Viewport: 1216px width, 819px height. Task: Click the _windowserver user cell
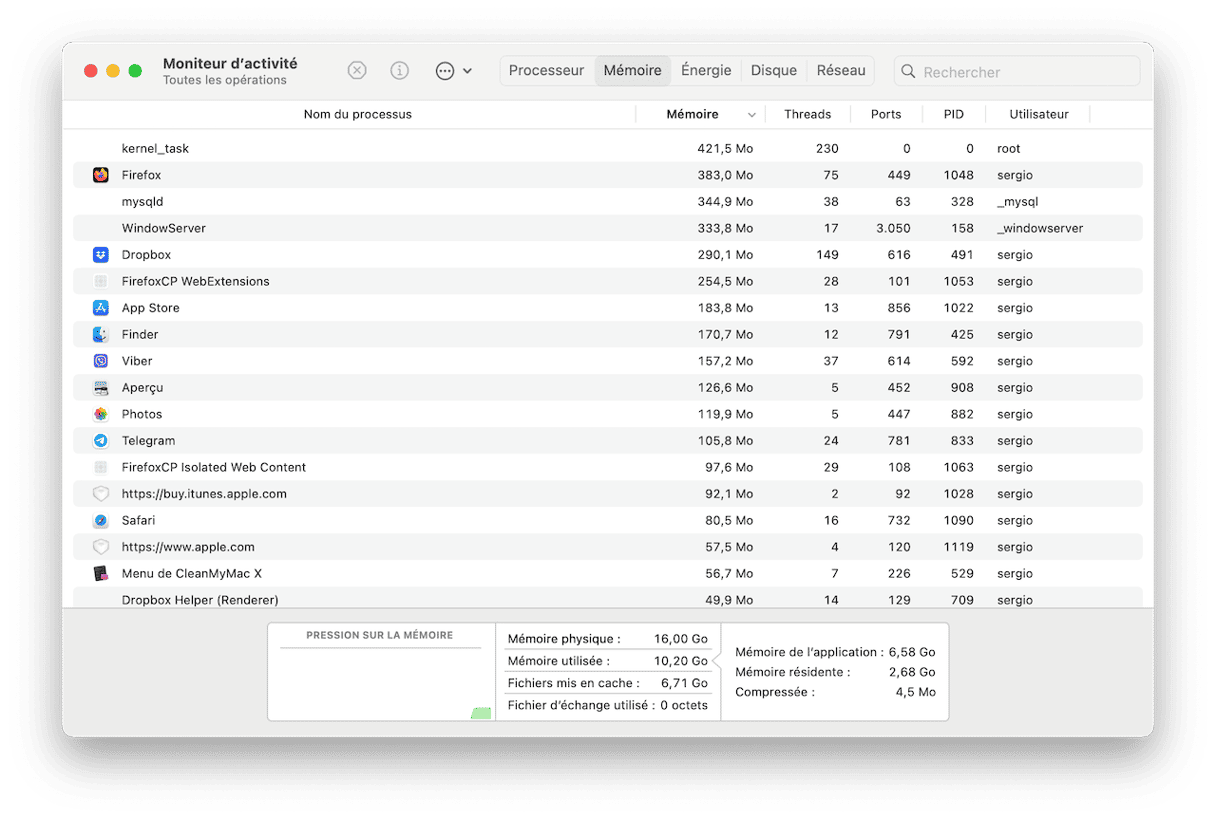point(1040,228)
